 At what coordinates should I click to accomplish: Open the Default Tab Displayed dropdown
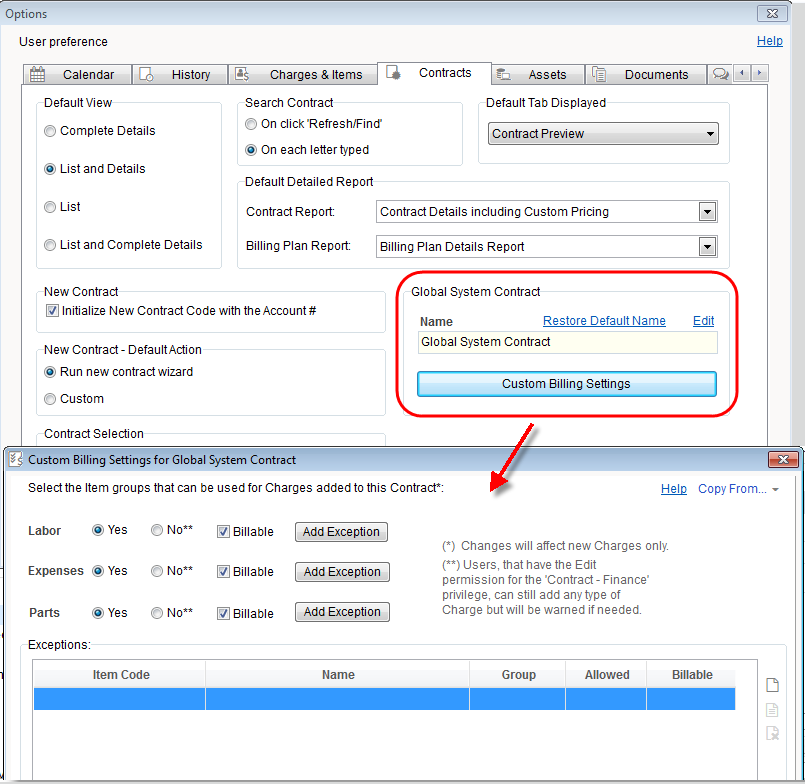pos(710,134)
